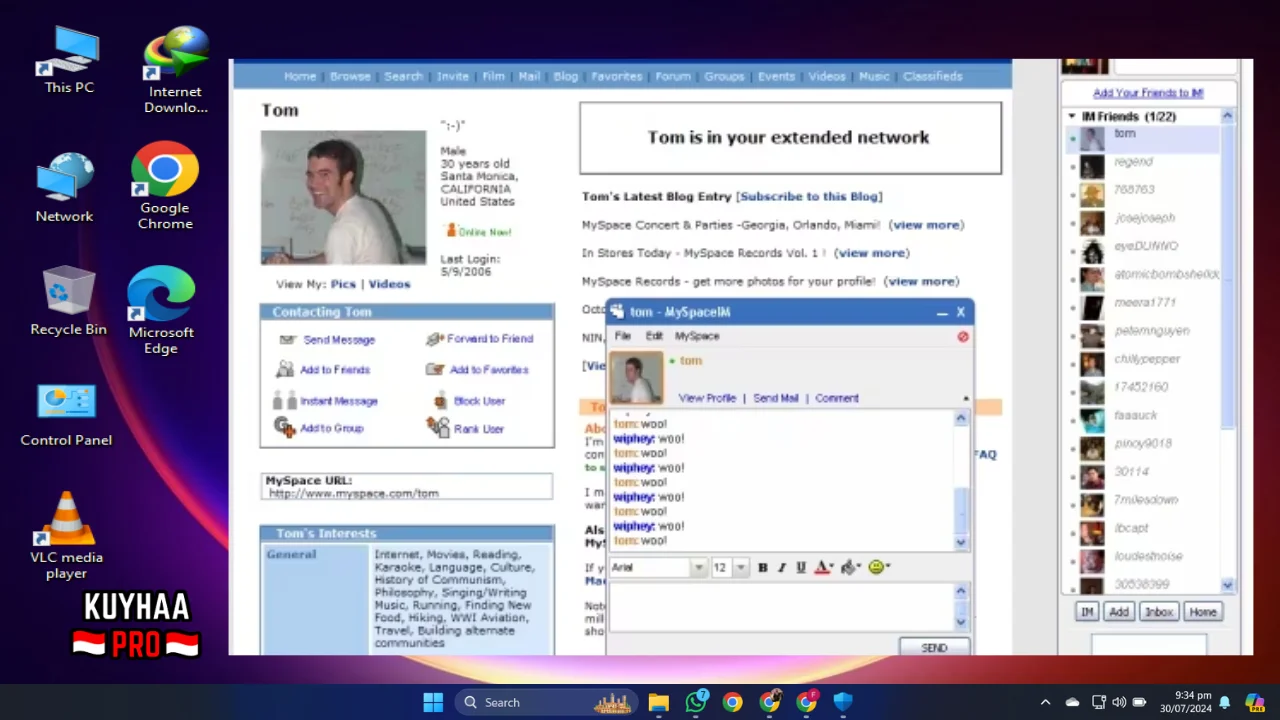Click the Add to Friends icon

click(x=285, y=369)
